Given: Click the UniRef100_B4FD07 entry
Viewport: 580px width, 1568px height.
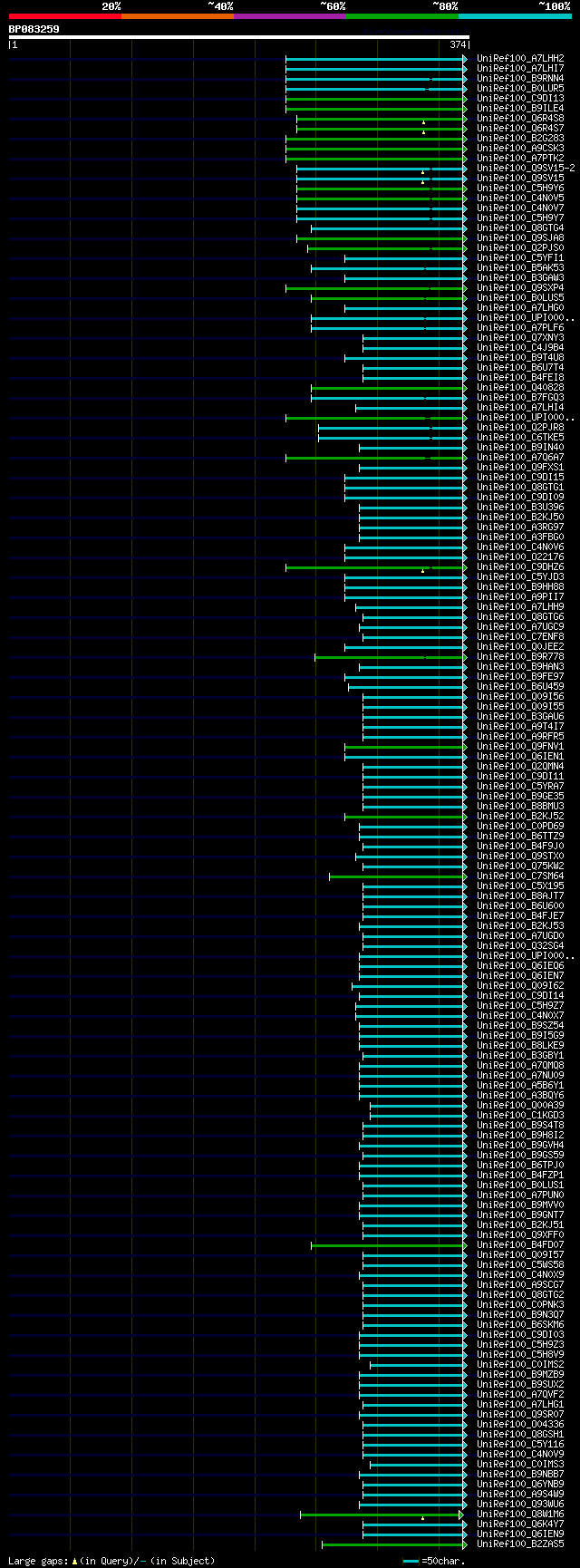Looking at the screenshot, I should coord(520,1244).
